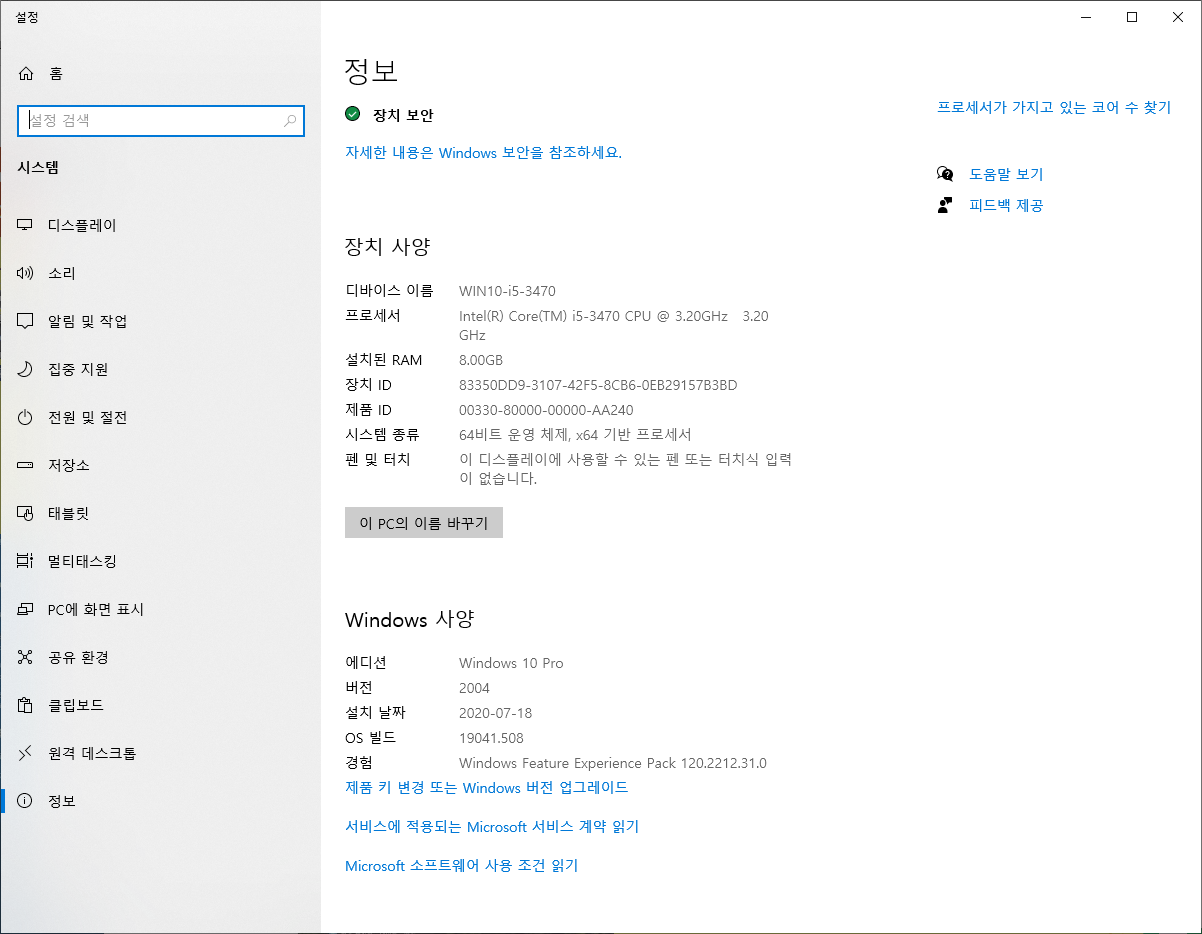
Task: Click the 저장소 drive icon
Action: point(26,465)
